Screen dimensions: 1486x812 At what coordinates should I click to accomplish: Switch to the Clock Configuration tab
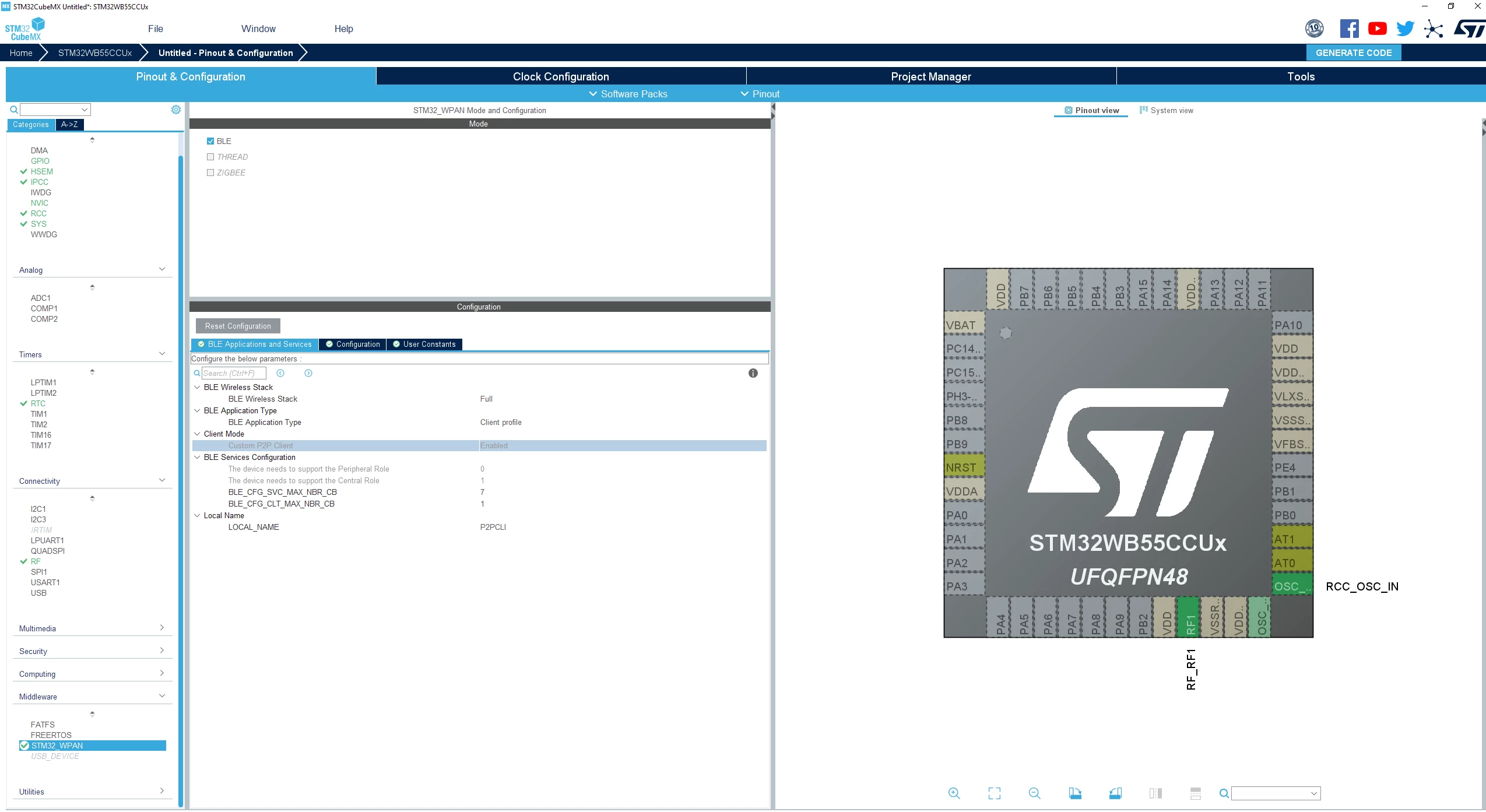tap(561, 76)
